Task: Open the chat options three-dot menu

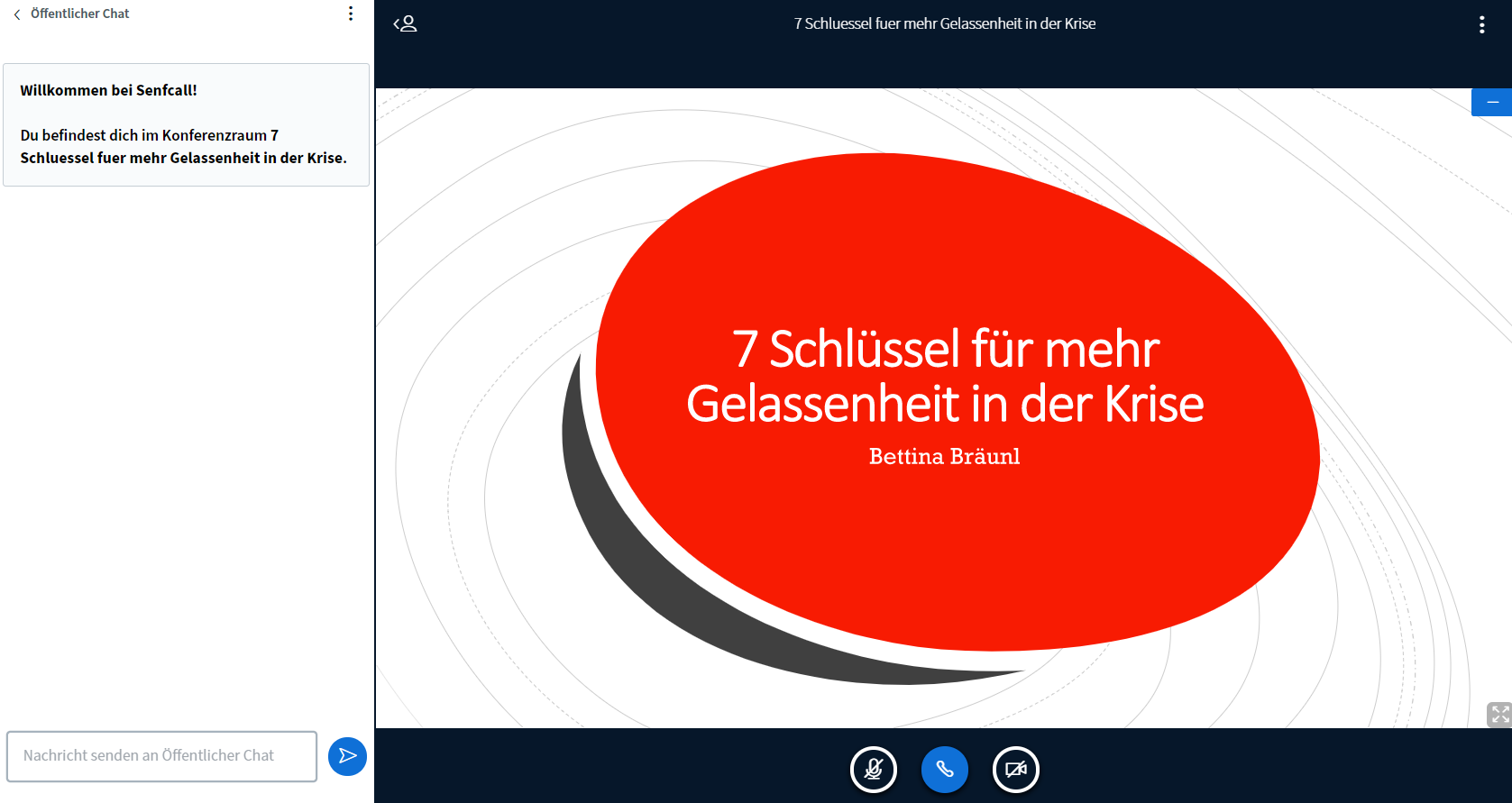Action: (351, 14)
